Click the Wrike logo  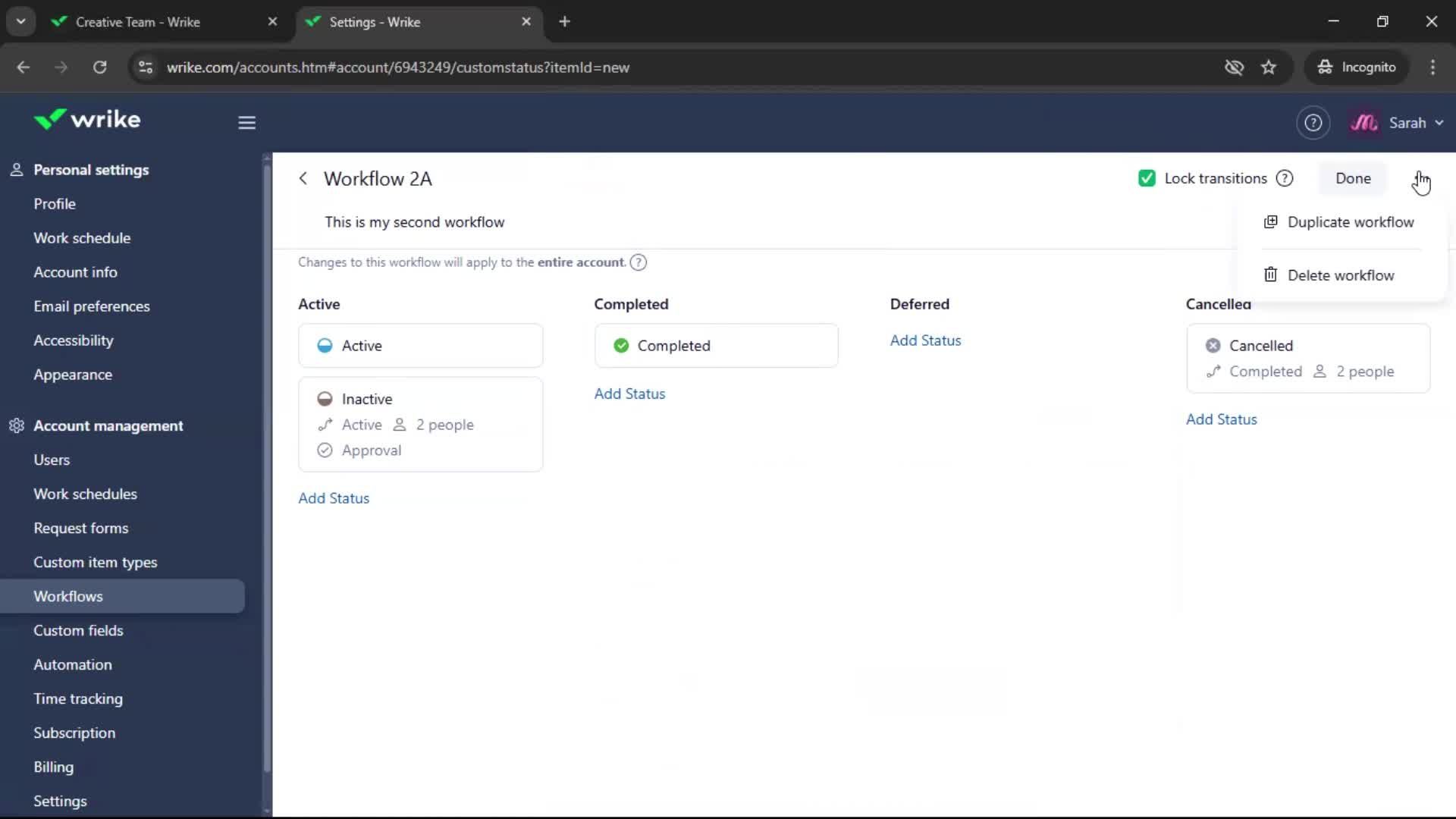click(87, 120)
